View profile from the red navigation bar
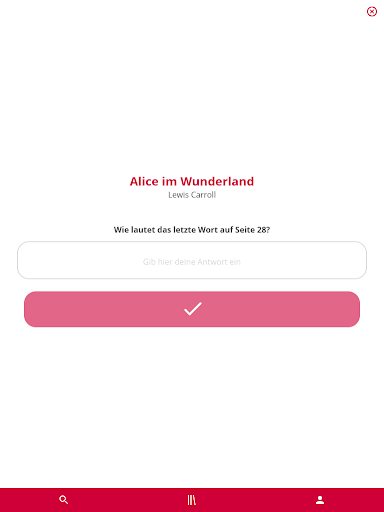This screenshot has width=384, height=512. (320, 500)
